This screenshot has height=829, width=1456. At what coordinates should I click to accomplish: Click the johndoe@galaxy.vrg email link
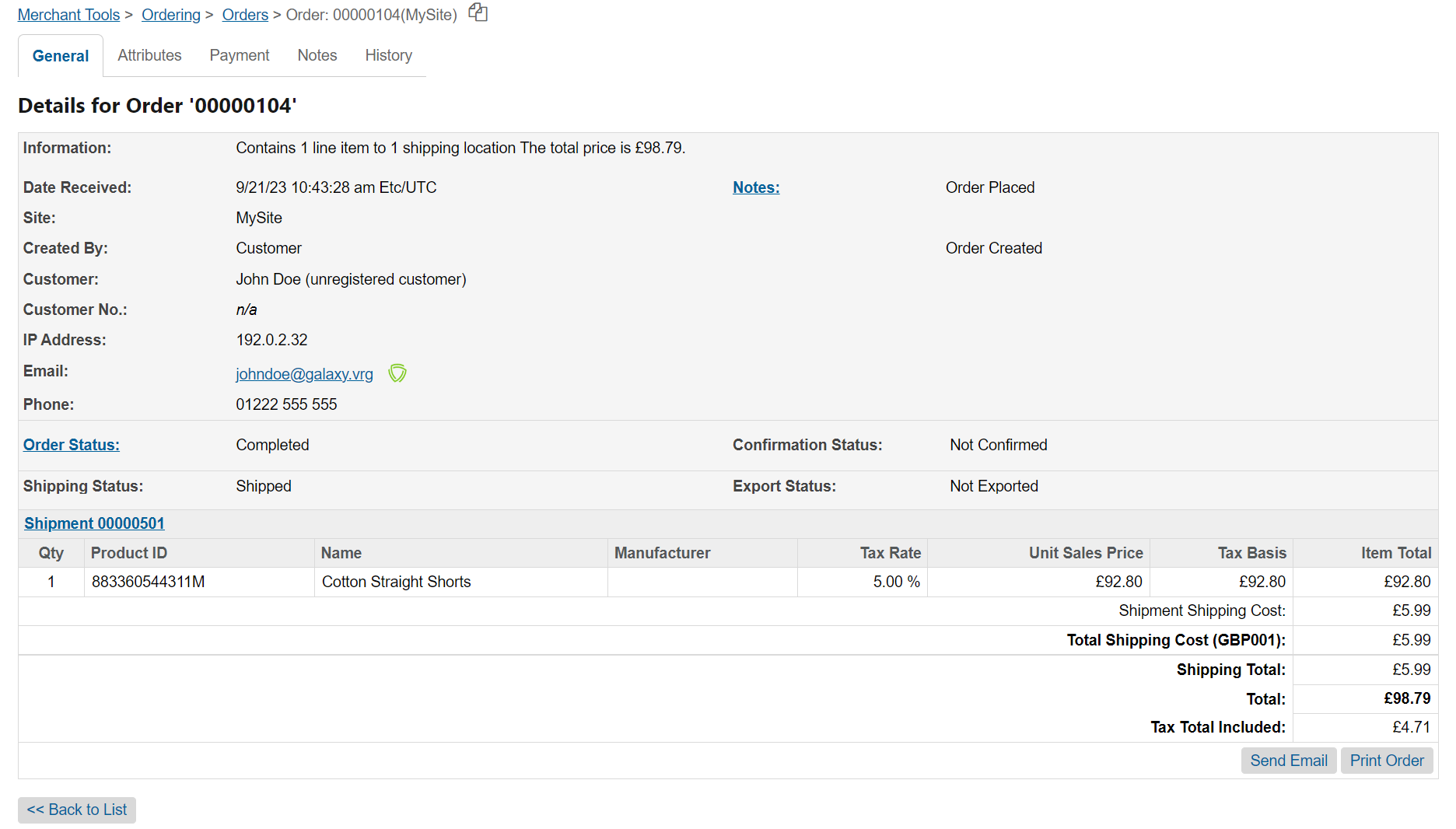[x=304, y=374]
